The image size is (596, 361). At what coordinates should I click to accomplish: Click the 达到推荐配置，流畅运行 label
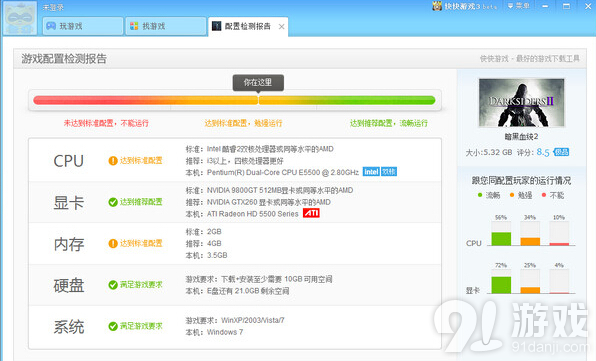pos(389,123)
